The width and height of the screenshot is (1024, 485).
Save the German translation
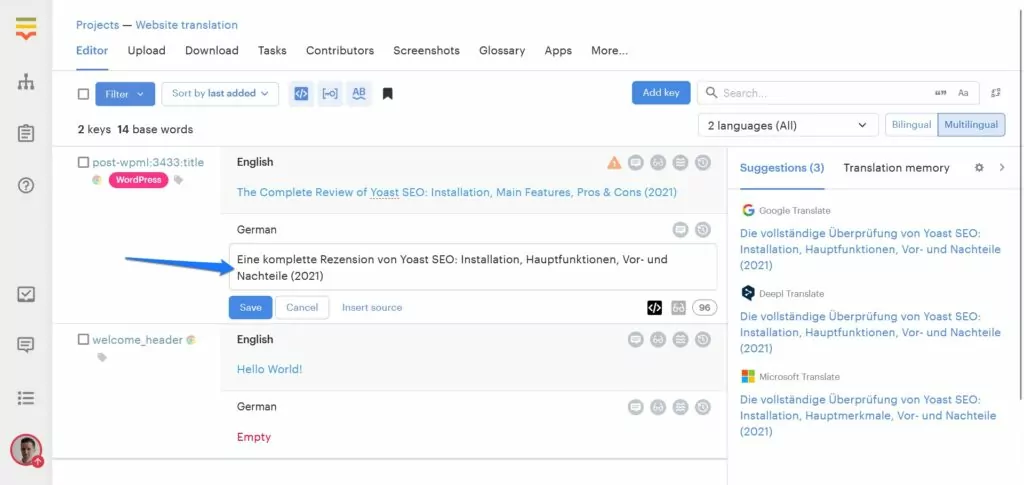click(250, 307)
